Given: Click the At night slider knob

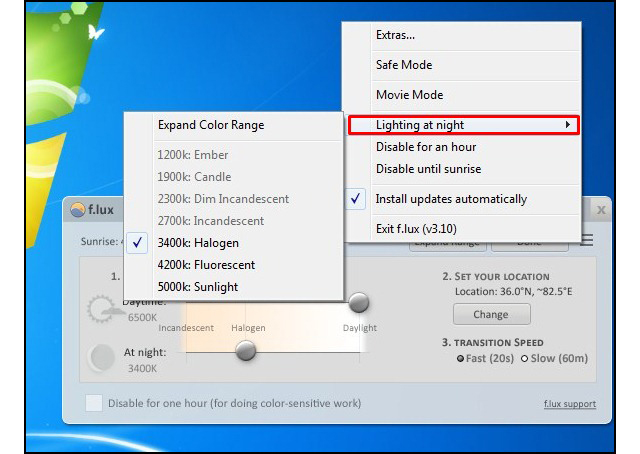Looking at the screenshot, I should (246, 351).
